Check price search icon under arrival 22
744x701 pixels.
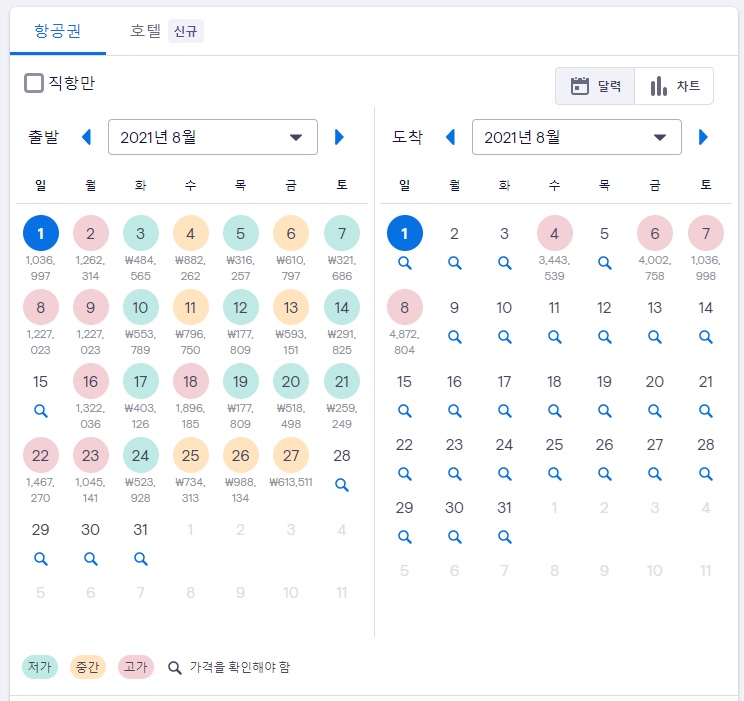(x=405, y=474)
